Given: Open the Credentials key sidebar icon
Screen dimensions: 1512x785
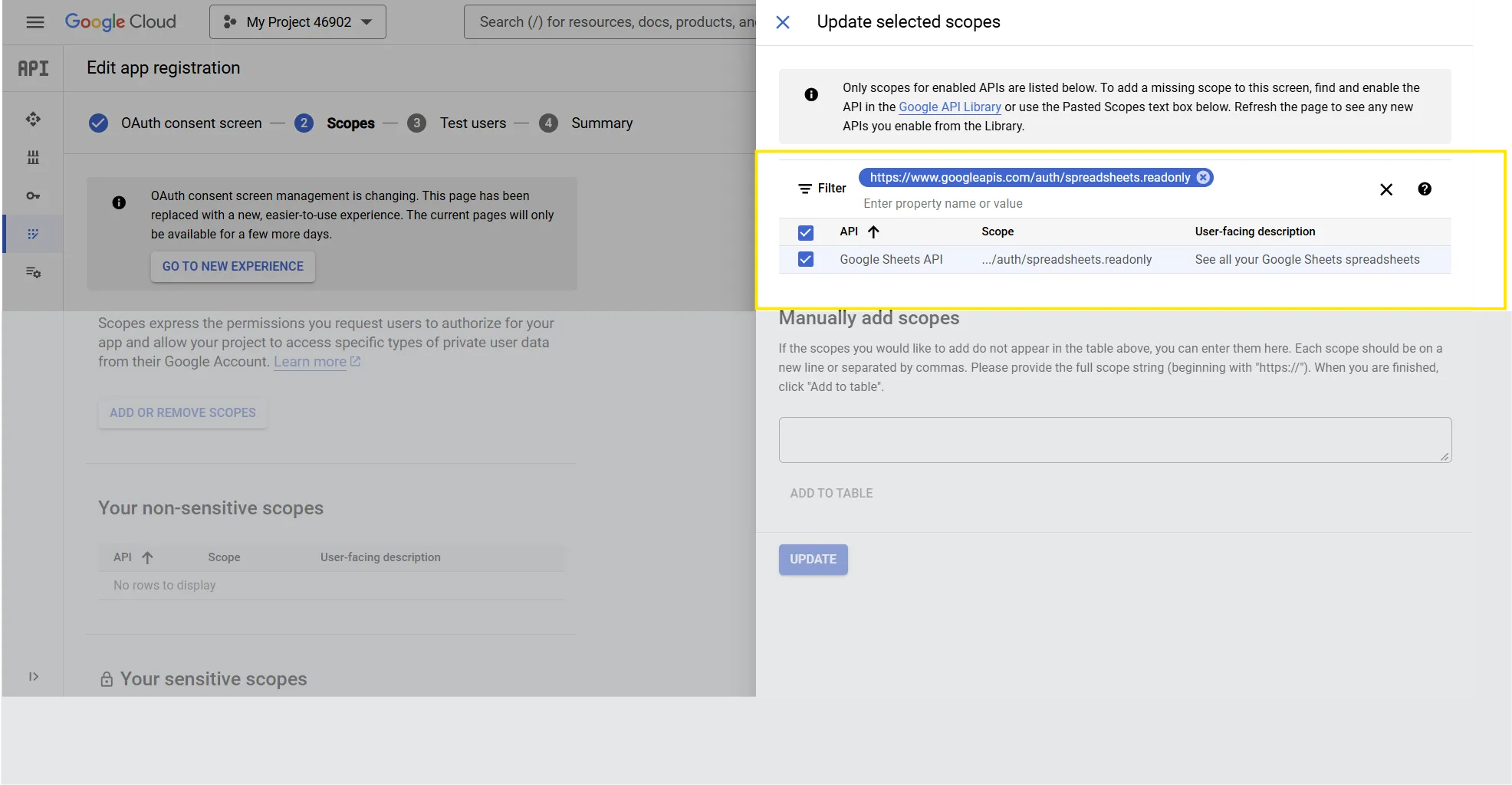Looking at the screenshot, I should coord(33,195).
